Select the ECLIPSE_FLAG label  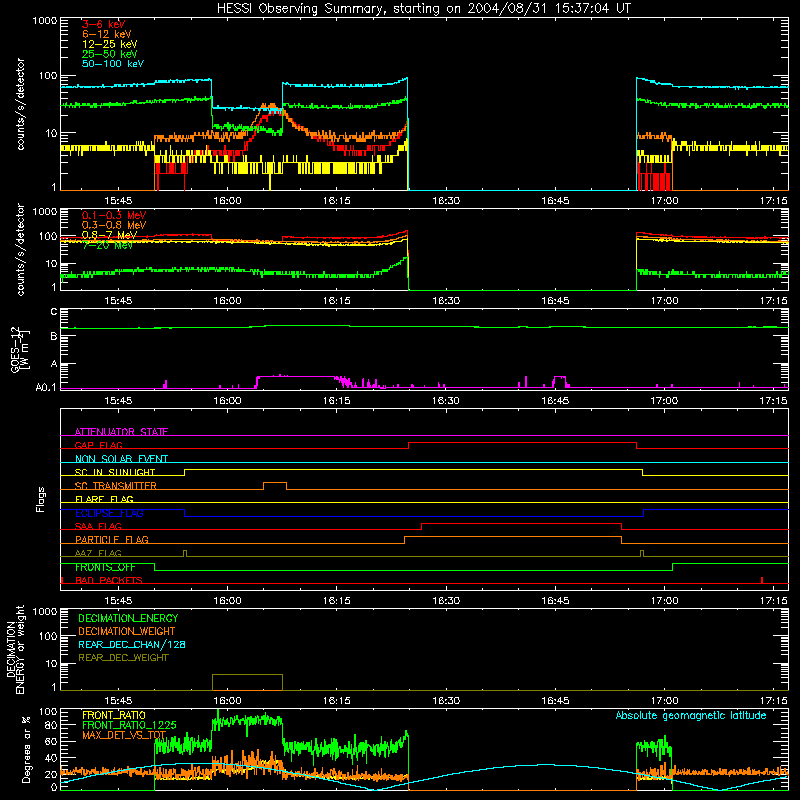point(109,513)
